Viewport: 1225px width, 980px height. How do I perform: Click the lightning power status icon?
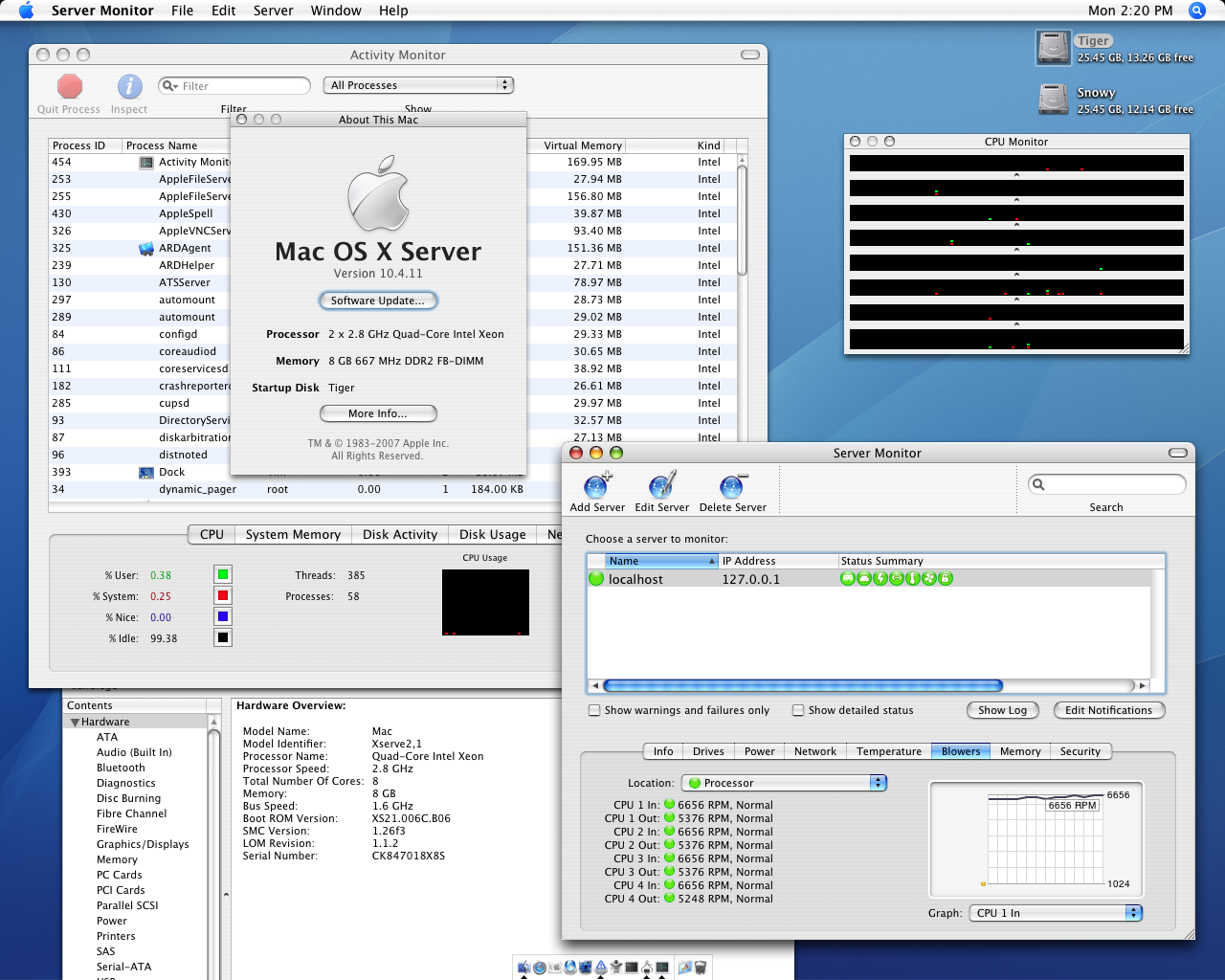[x=880, y=578]
